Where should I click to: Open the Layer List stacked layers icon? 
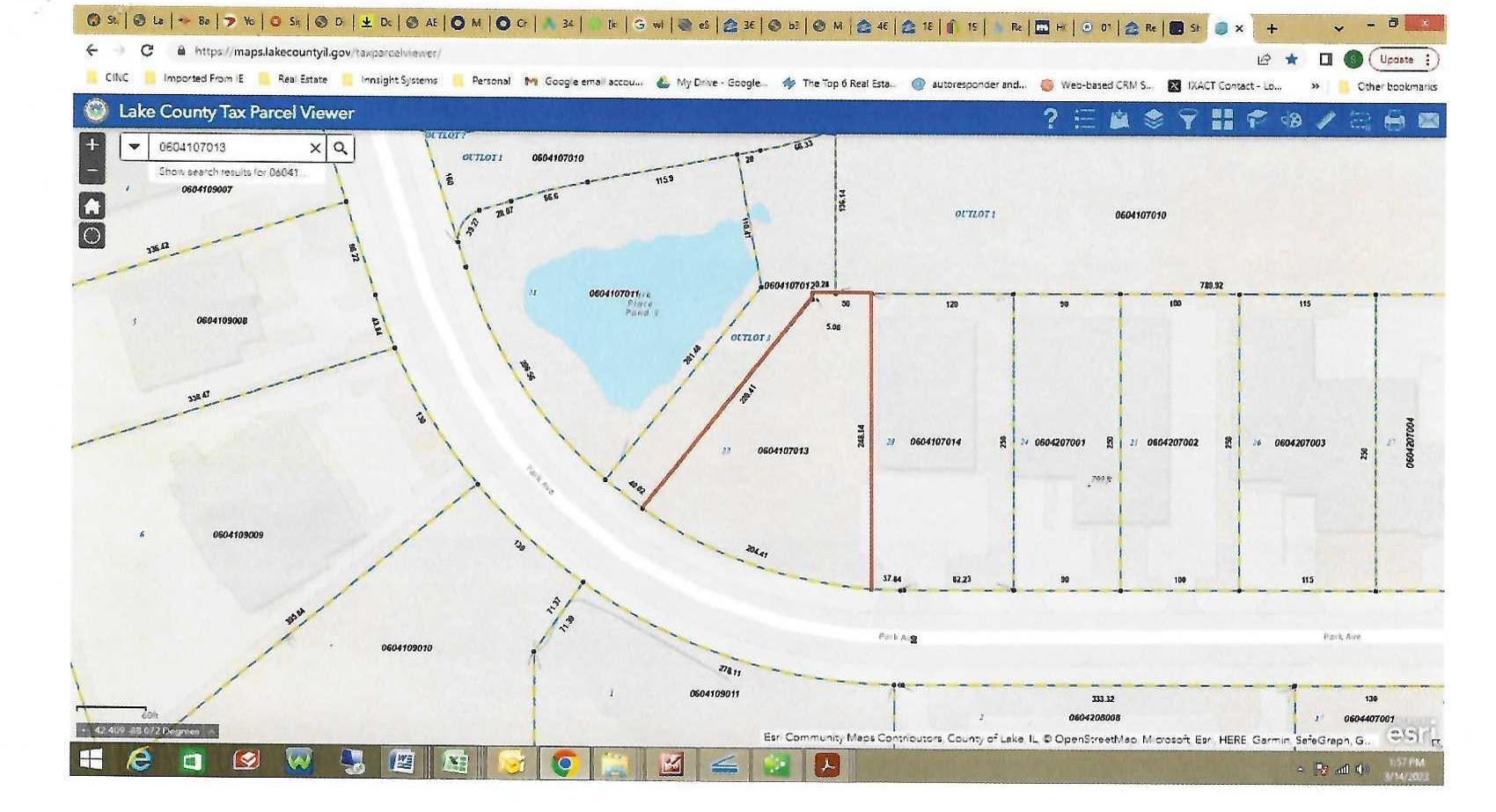[1153, 119]
